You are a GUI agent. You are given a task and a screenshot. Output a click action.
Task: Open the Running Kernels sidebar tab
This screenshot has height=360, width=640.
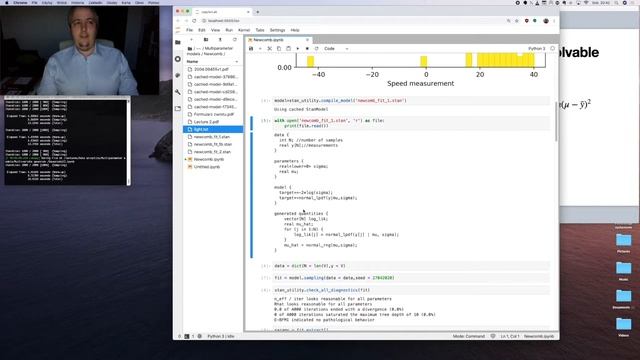(178, 59)
